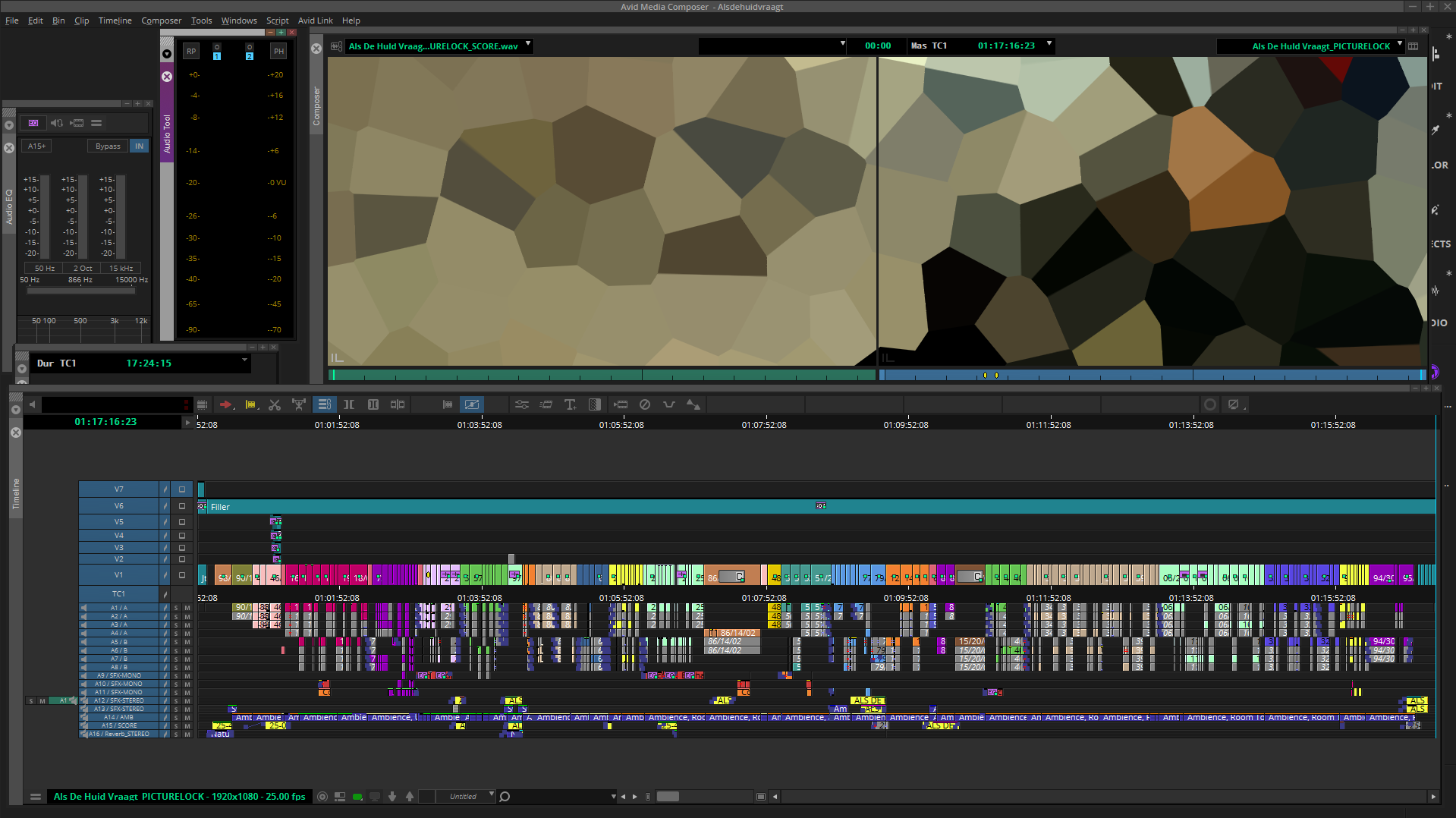
Task: Open the Audio EQ fast menu hamburger
Action: coord(96,123)
